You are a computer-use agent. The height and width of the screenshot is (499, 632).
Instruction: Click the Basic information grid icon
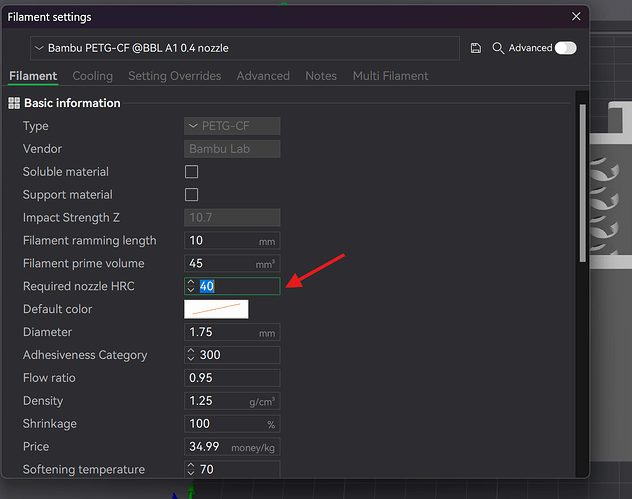pyautogui.click(x=14, y=103)
